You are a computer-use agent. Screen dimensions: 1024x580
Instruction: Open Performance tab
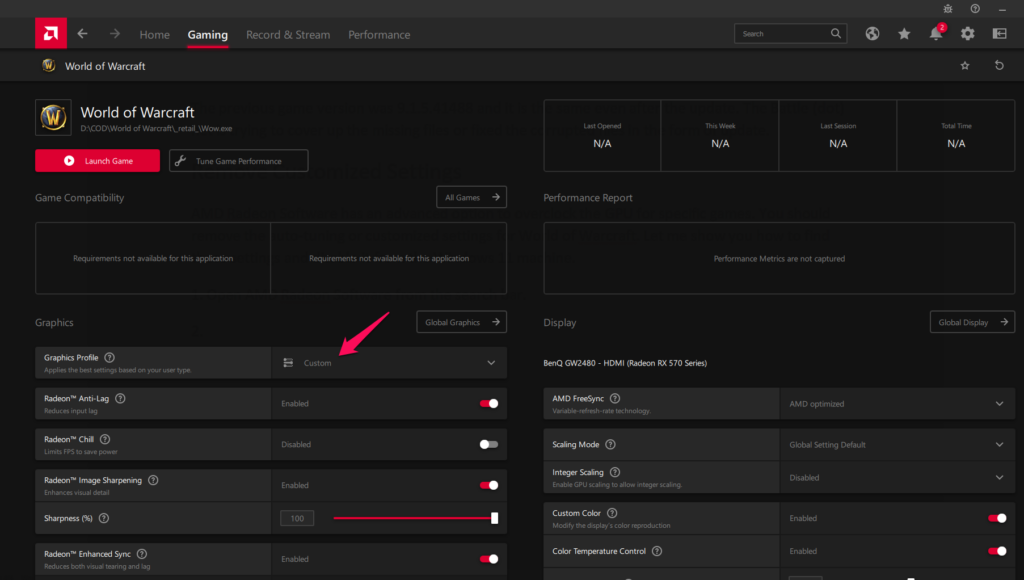(x=379, y=35)
